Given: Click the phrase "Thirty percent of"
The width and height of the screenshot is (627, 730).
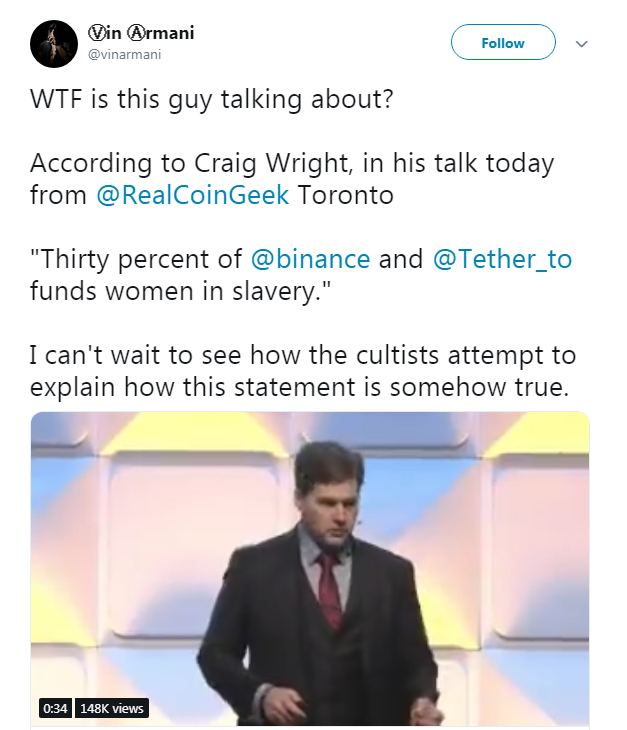Looking at the screenshot, I should [x=134, y=261].
